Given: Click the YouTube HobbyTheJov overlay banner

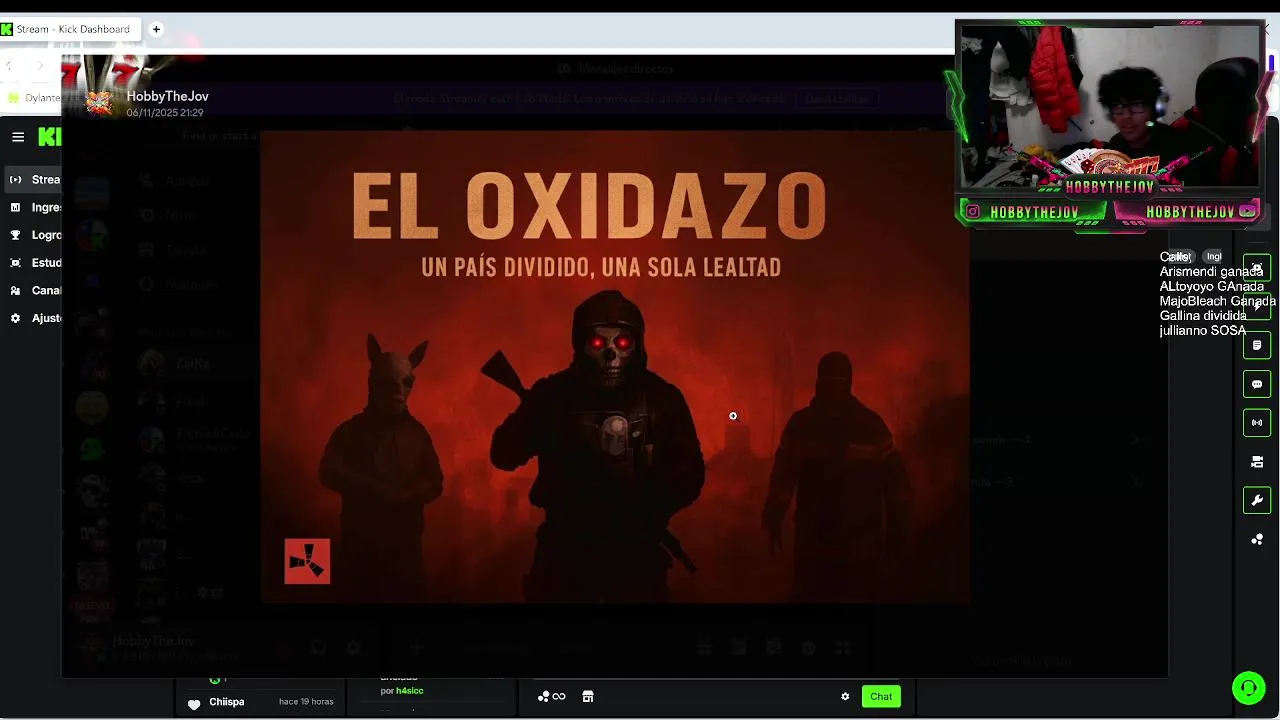Looking at the screenshot, I should click(x=1187, y=212).
